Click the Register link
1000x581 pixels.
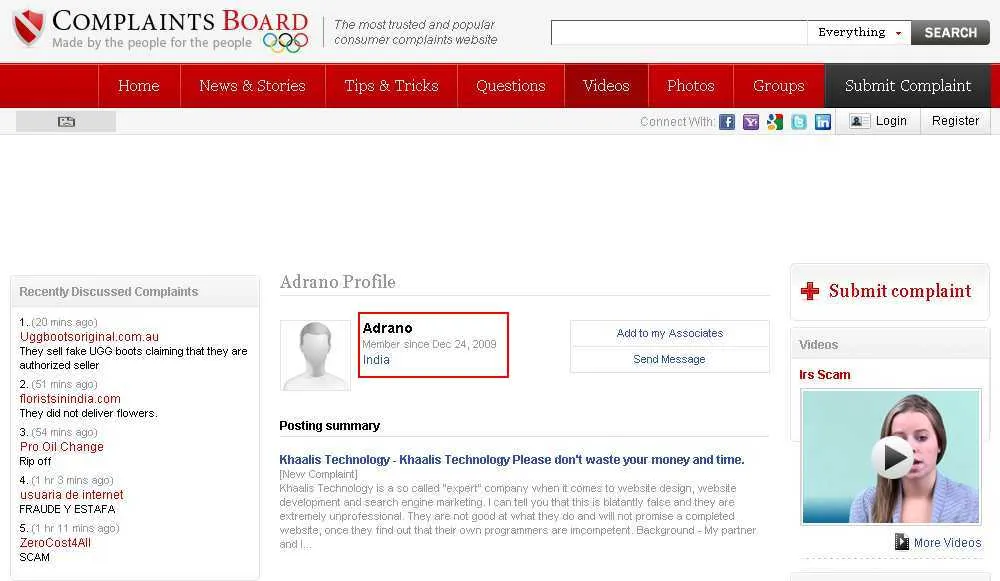pyautogui.click(x=955, y=121)
